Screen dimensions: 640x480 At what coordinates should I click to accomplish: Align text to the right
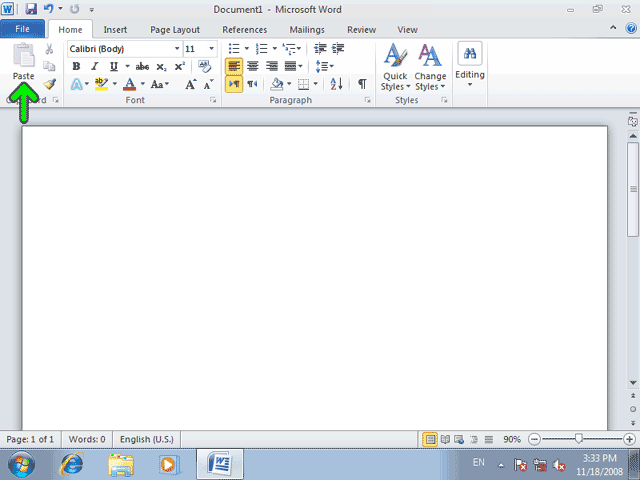(x=271, y=66)
